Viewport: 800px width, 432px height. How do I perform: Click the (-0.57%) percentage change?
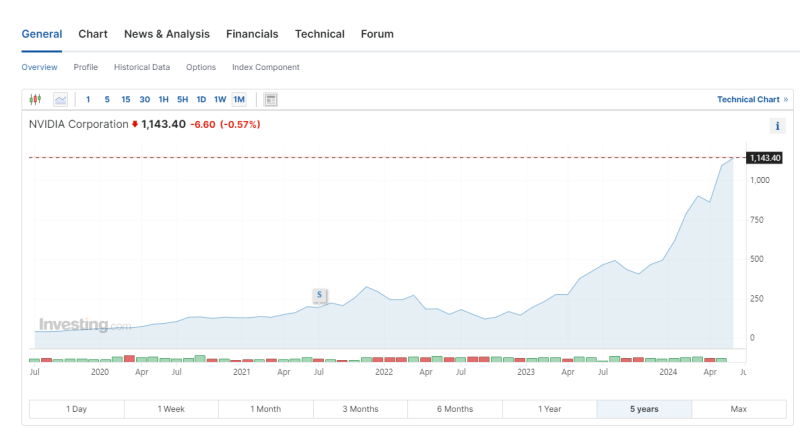tap(240, 124)
